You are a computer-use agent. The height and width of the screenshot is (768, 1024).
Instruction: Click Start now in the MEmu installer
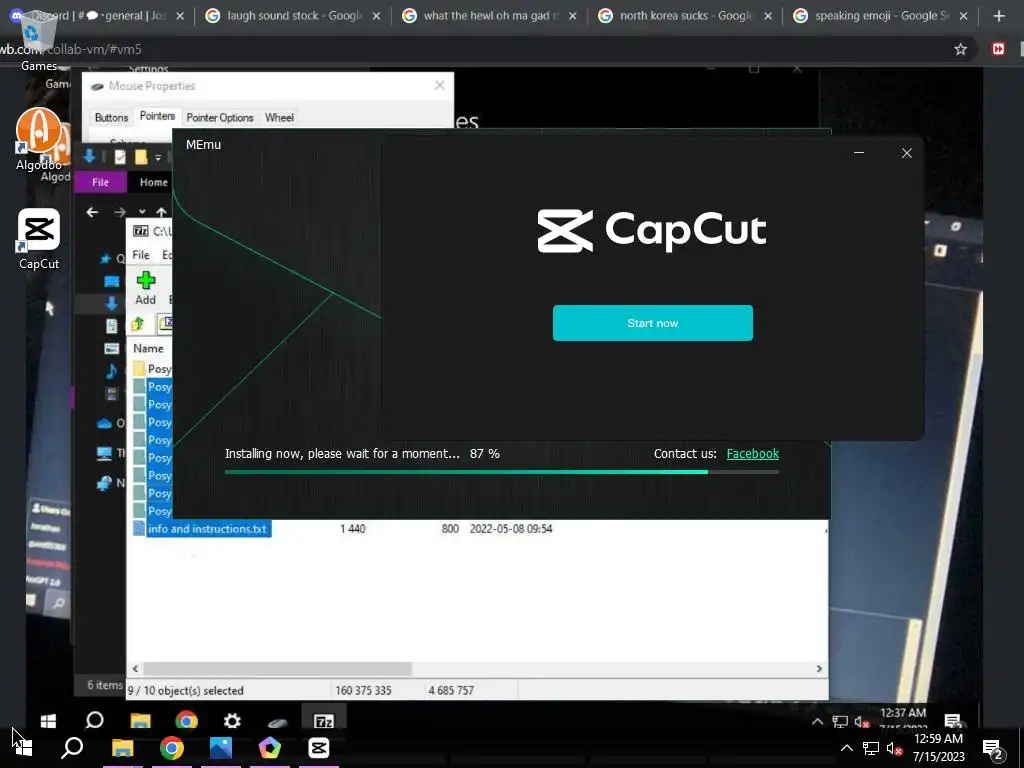coord(652,323)
